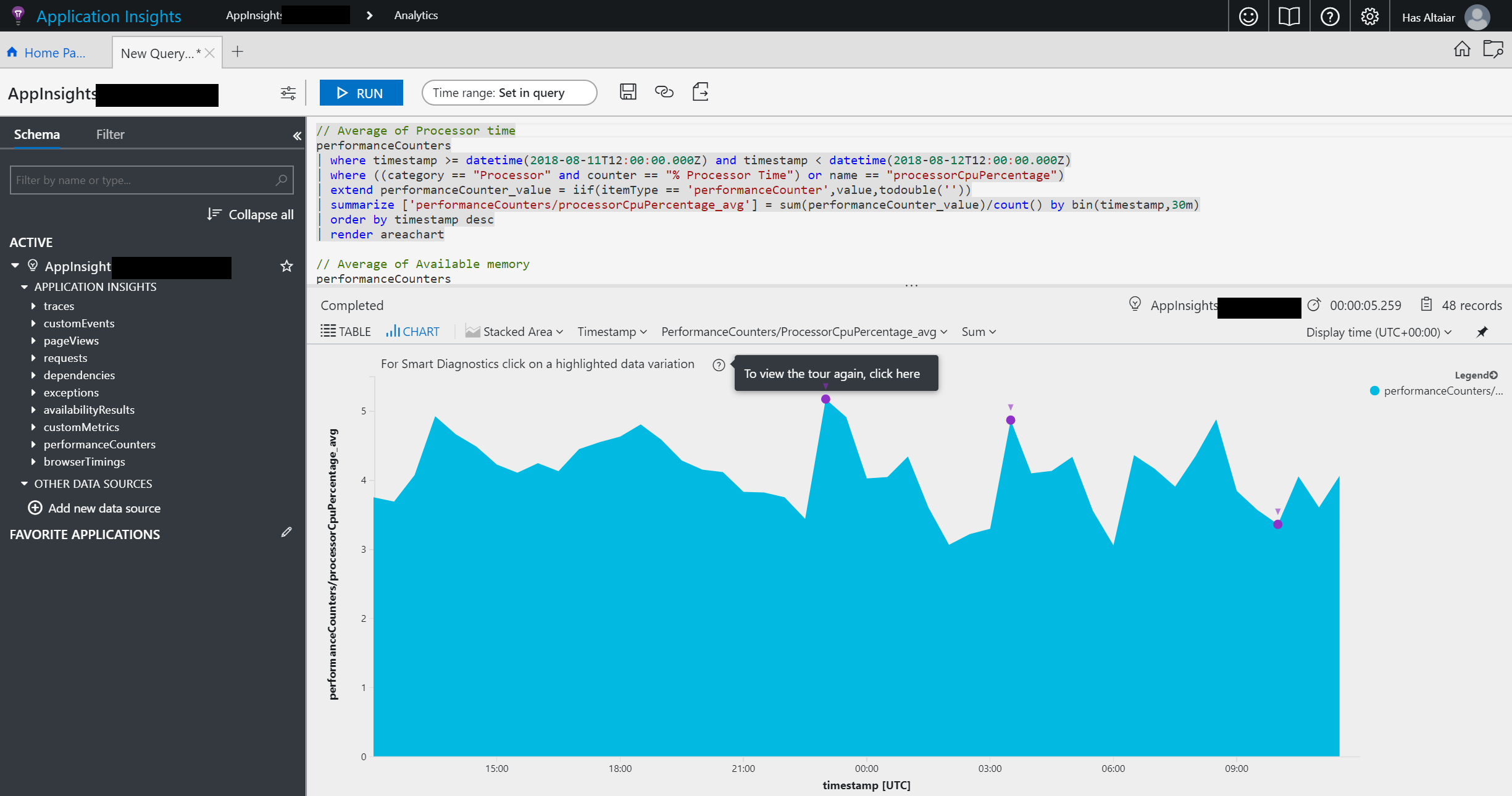Click the Schema tab in left panel
The image size is (1512, 796).
tap(36, 133)
